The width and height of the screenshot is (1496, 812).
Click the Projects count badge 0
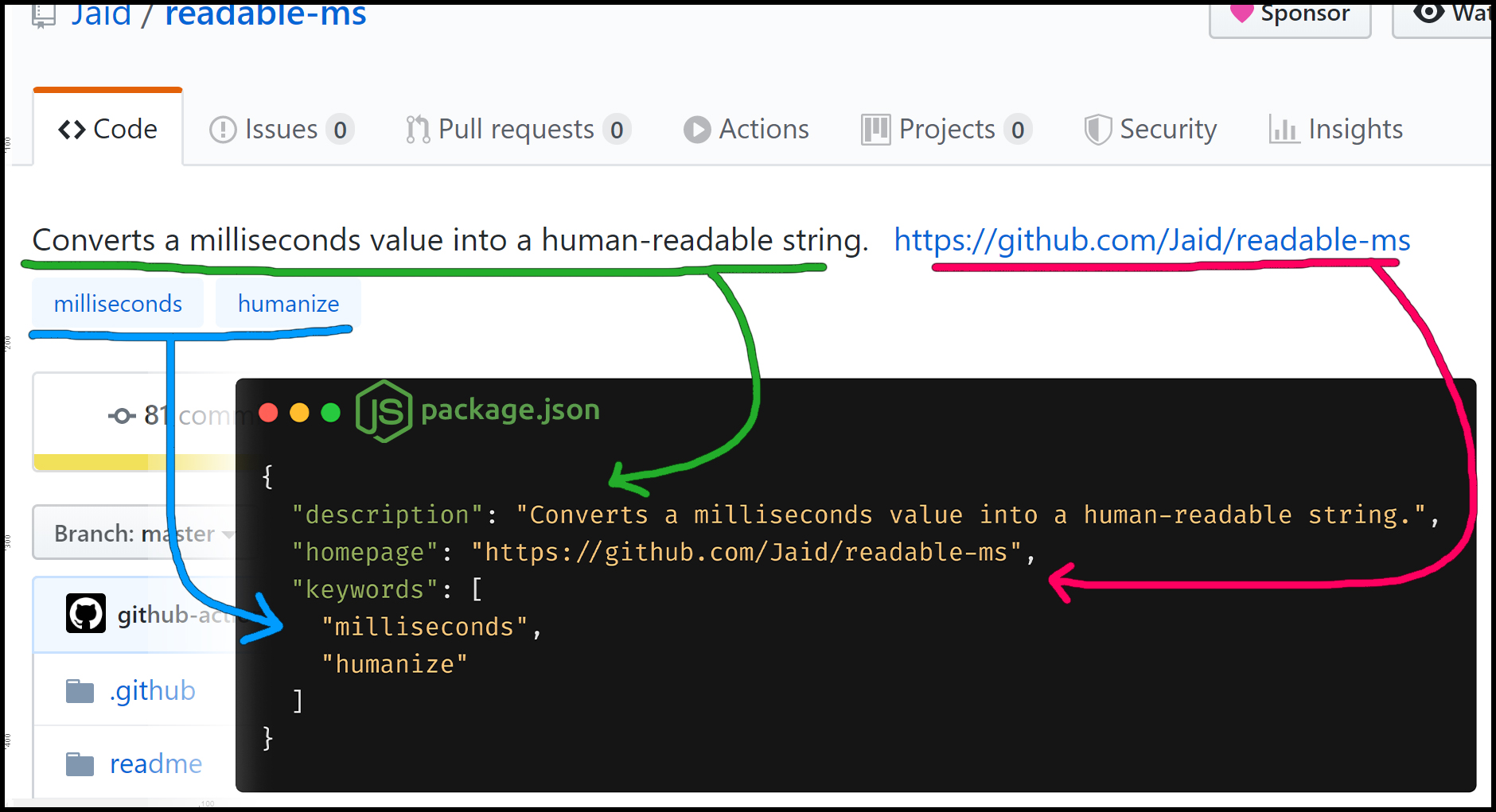1018,130
